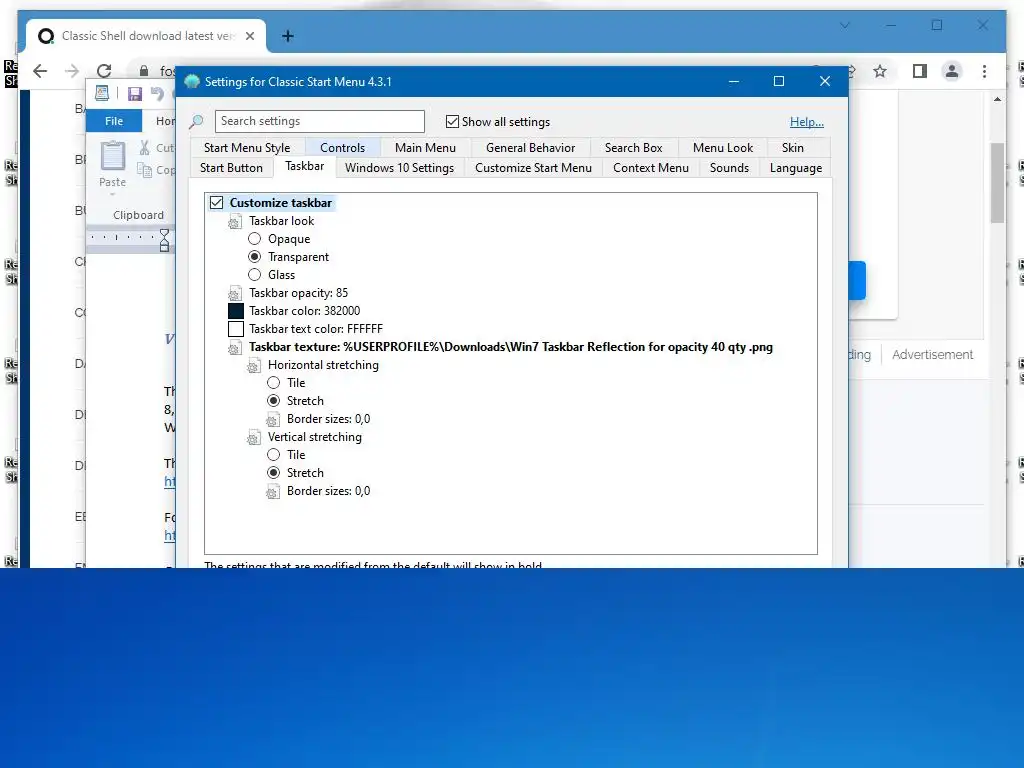Click the search magnifier icon in settings
1024x768 pixels.
[x=196, y=121]
